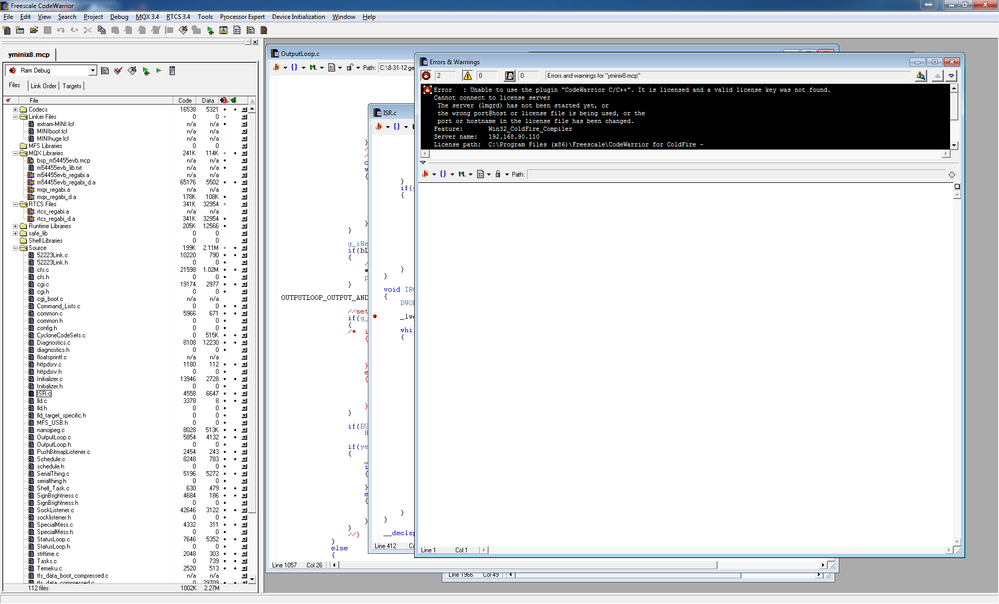Select ISR.c in the file list
999x604 pixels.
coord(43,394)
